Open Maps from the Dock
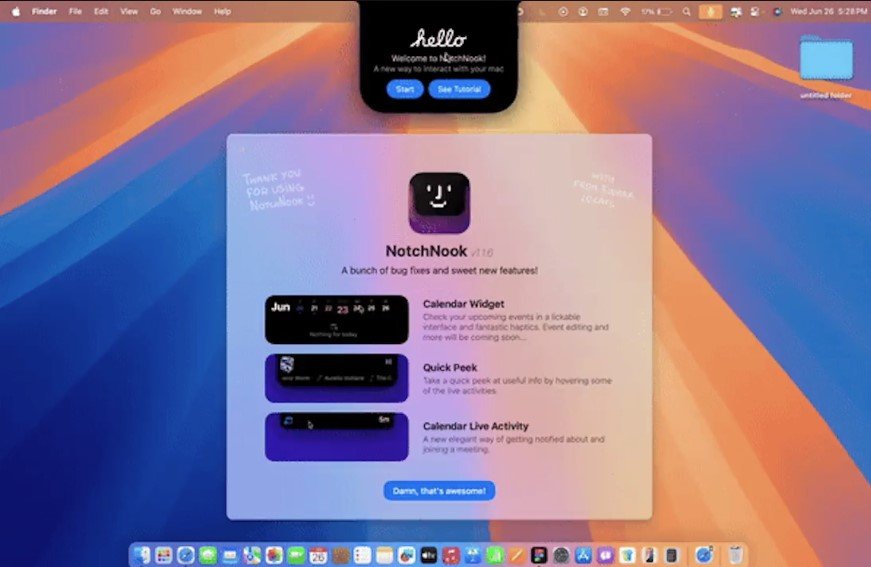Image resolution: width=871 pixels, height=567 pixels. pyautogui.click(x=252, y=555)
